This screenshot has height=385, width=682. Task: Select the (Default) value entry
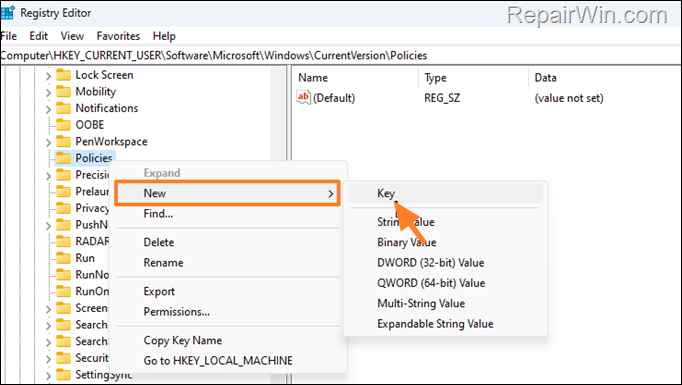(x=334, y=98)
